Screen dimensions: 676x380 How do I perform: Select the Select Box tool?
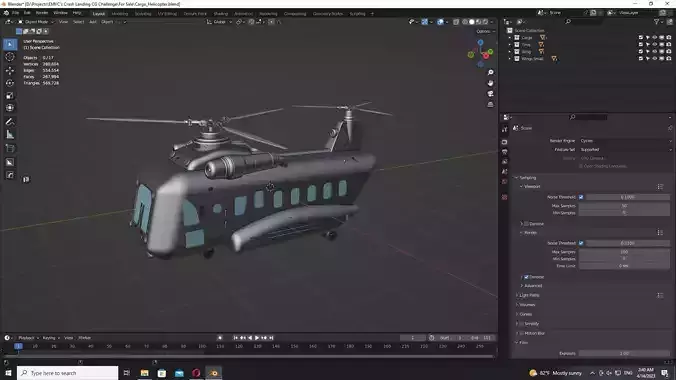point(10,44)
